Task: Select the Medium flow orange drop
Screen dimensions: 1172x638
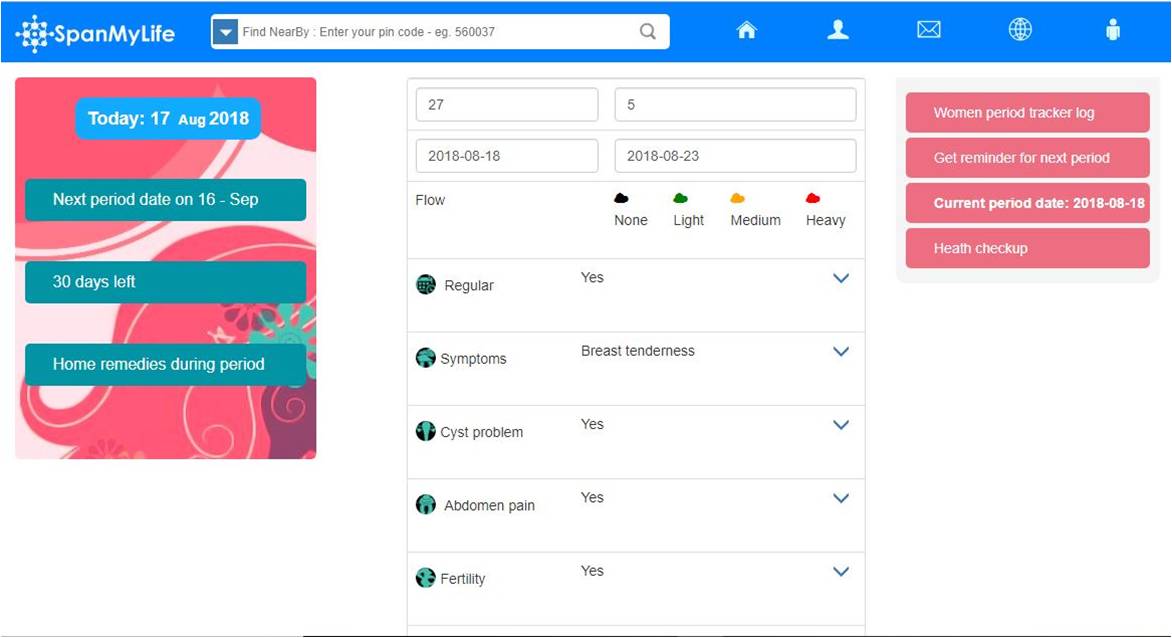Action: pyautogui.click(x=738, y=198)
